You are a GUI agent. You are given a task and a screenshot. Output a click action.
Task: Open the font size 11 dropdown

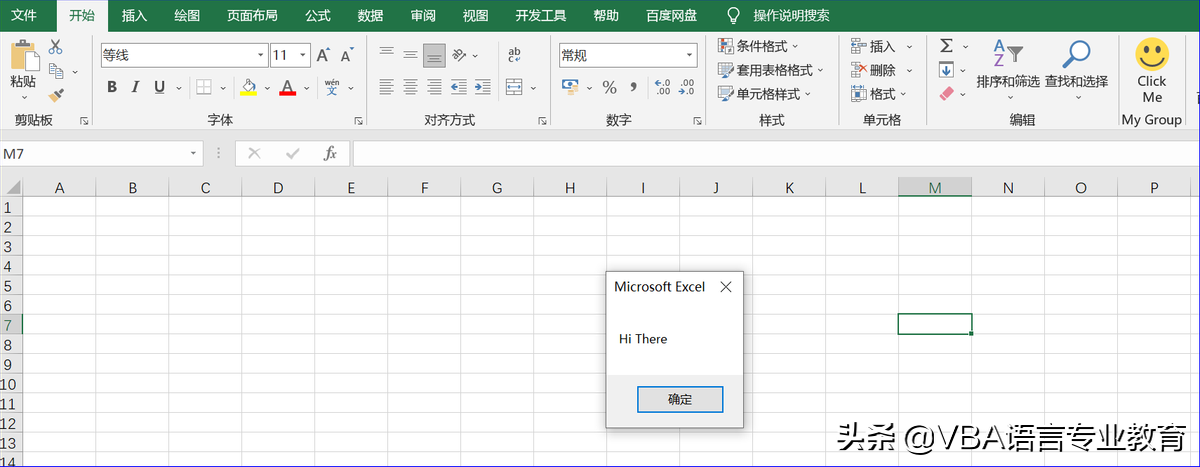pos(303,55)
